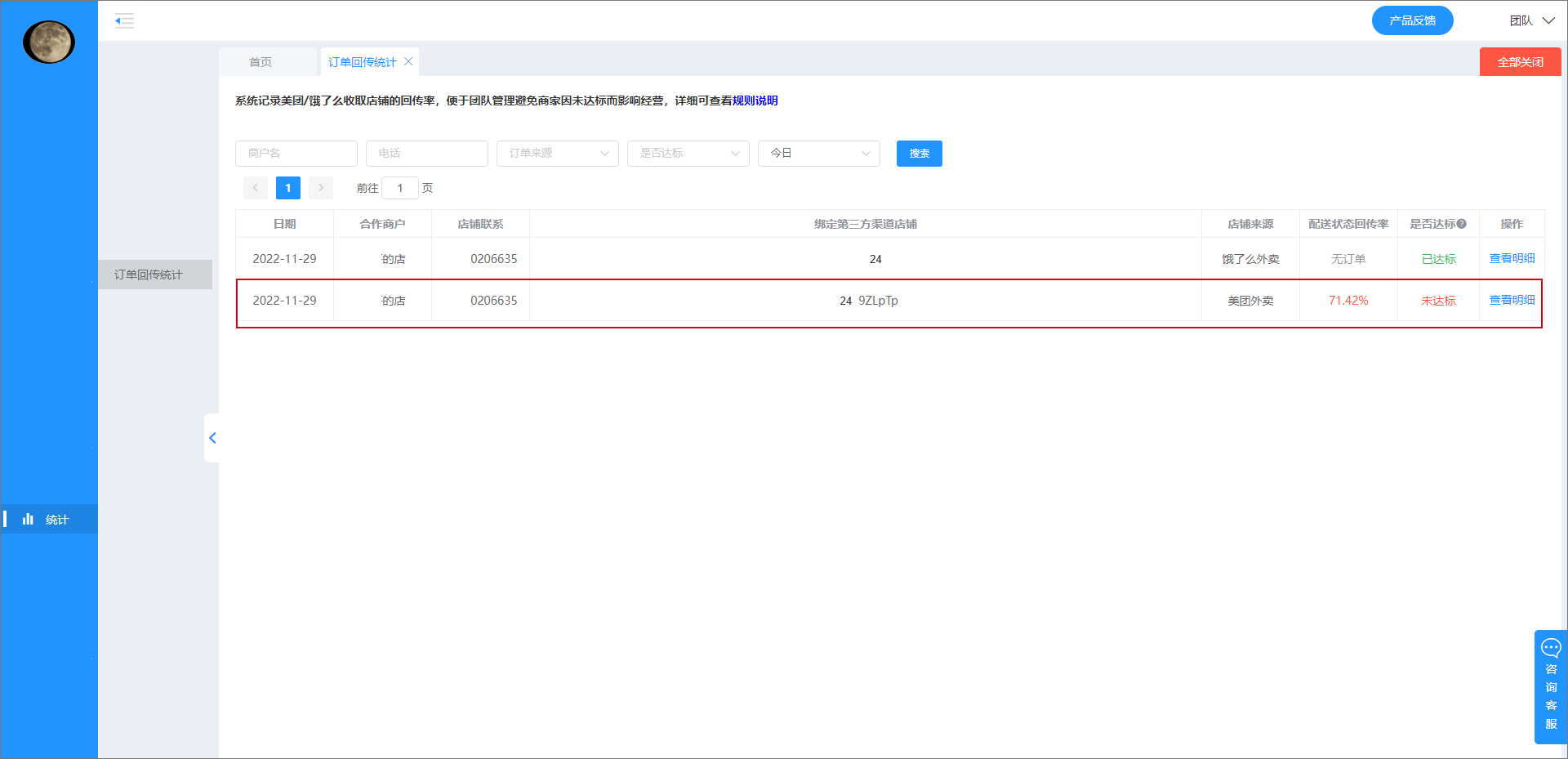Click the 未达标 status text
Viewport: 1568px width, 759px height.
coord(1438,301)
